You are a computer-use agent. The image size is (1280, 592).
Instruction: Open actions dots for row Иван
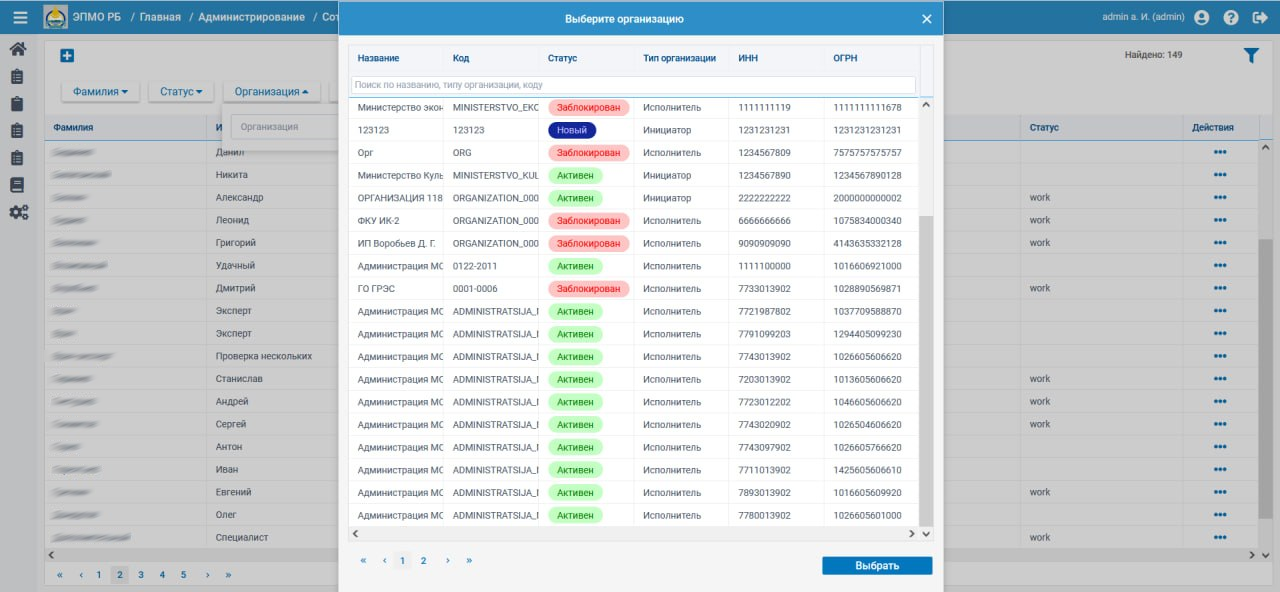1220,470
